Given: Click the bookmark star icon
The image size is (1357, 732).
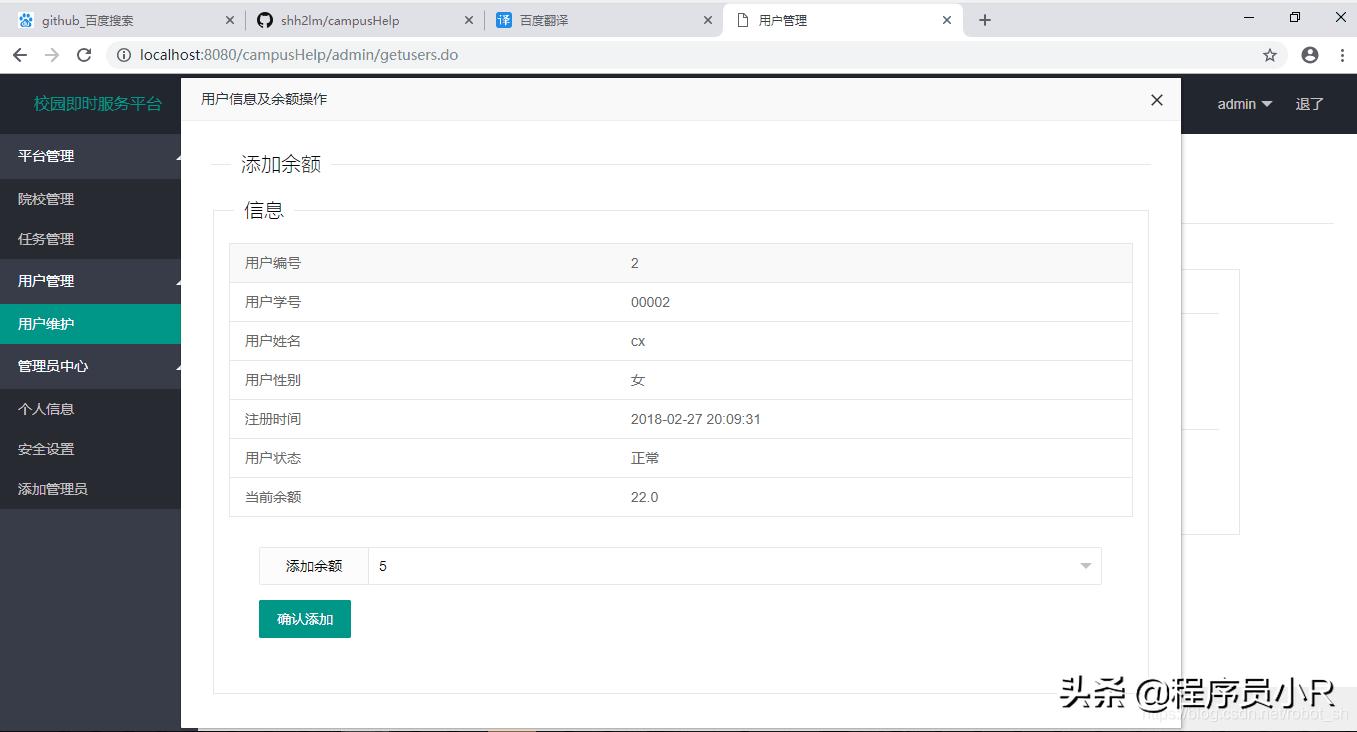Looking at the screenshot, I should [x=1269, y=55].
